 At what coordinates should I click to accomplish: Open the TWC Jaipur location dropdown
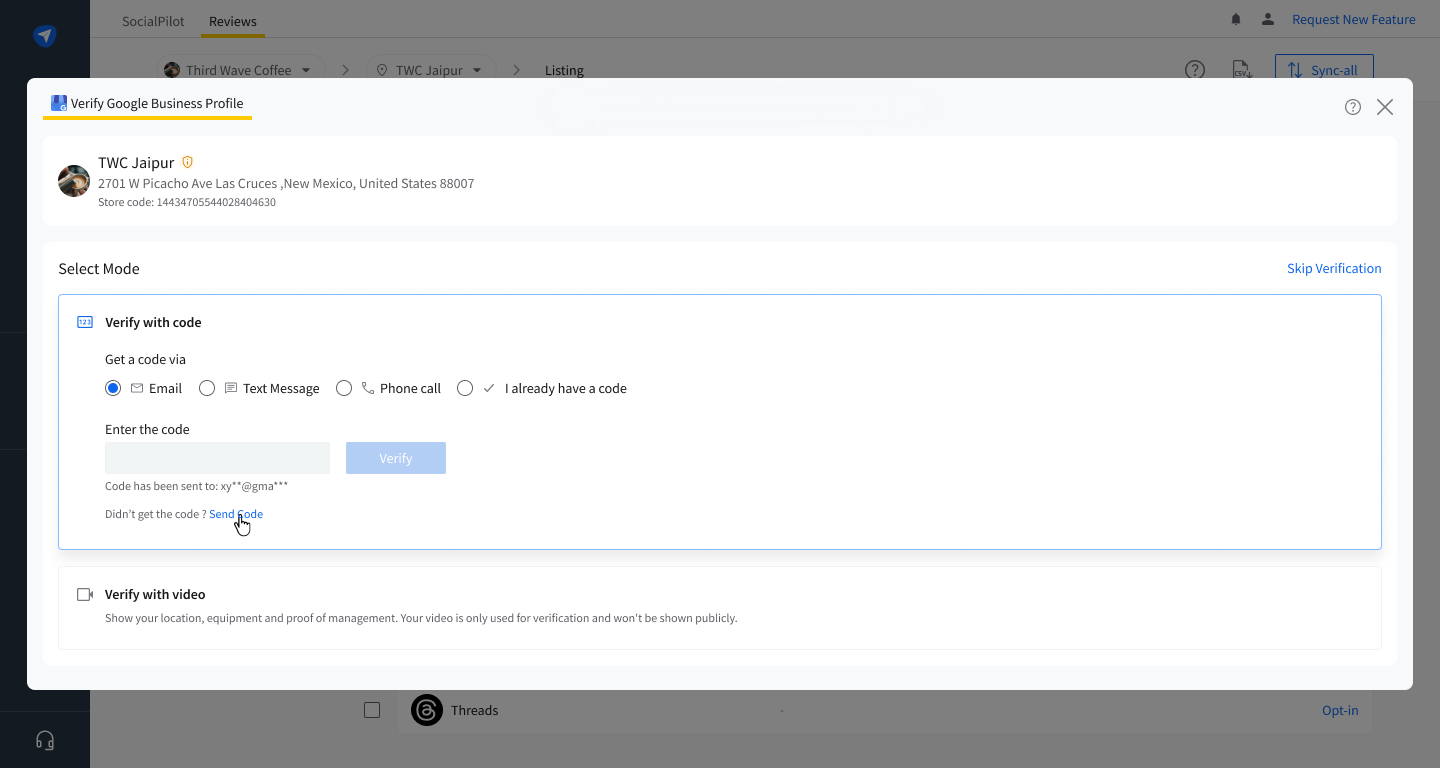pyautogui.click(x=431, y=70)
